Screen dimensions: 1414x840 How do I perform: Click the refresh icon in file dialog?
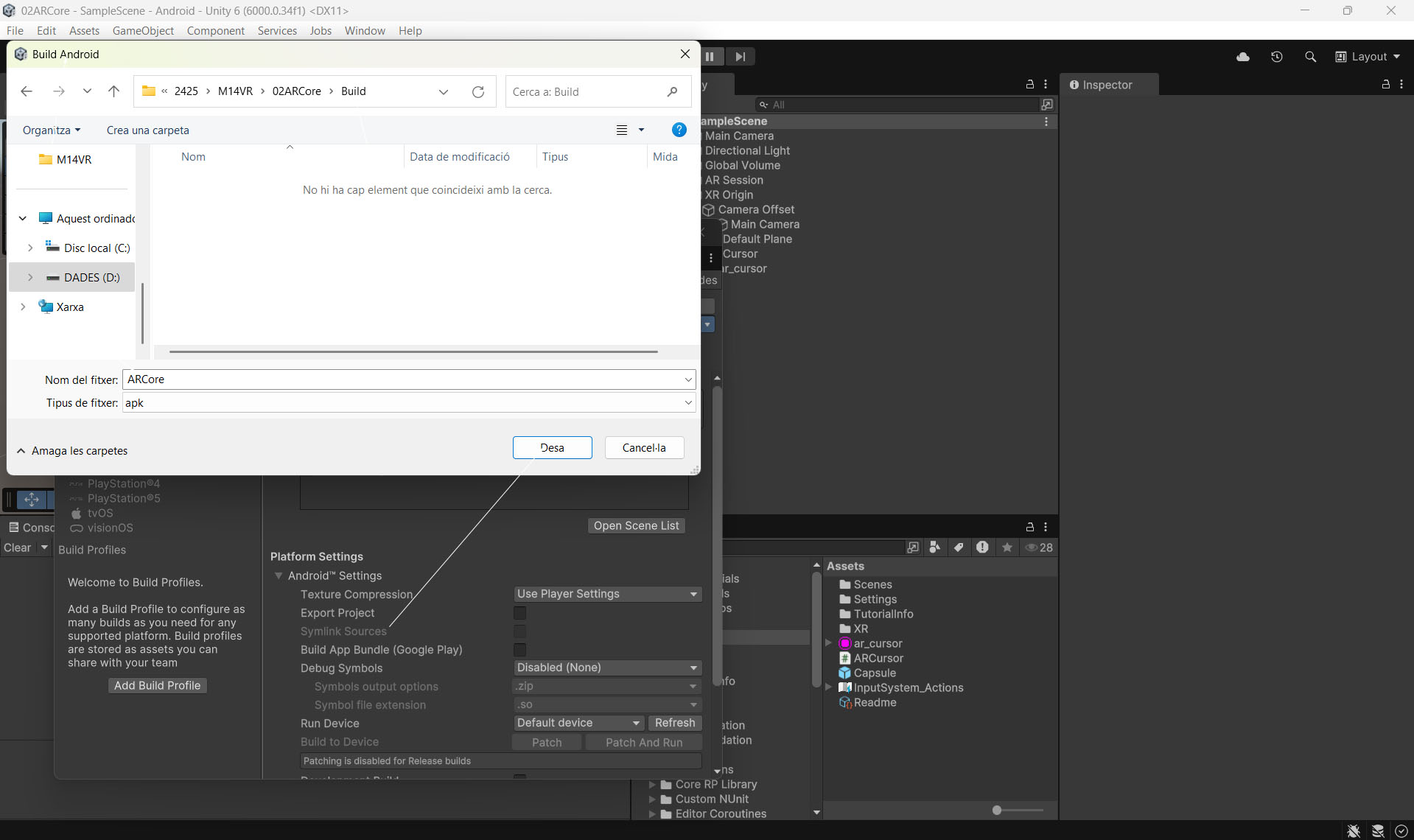pos(478,92)
